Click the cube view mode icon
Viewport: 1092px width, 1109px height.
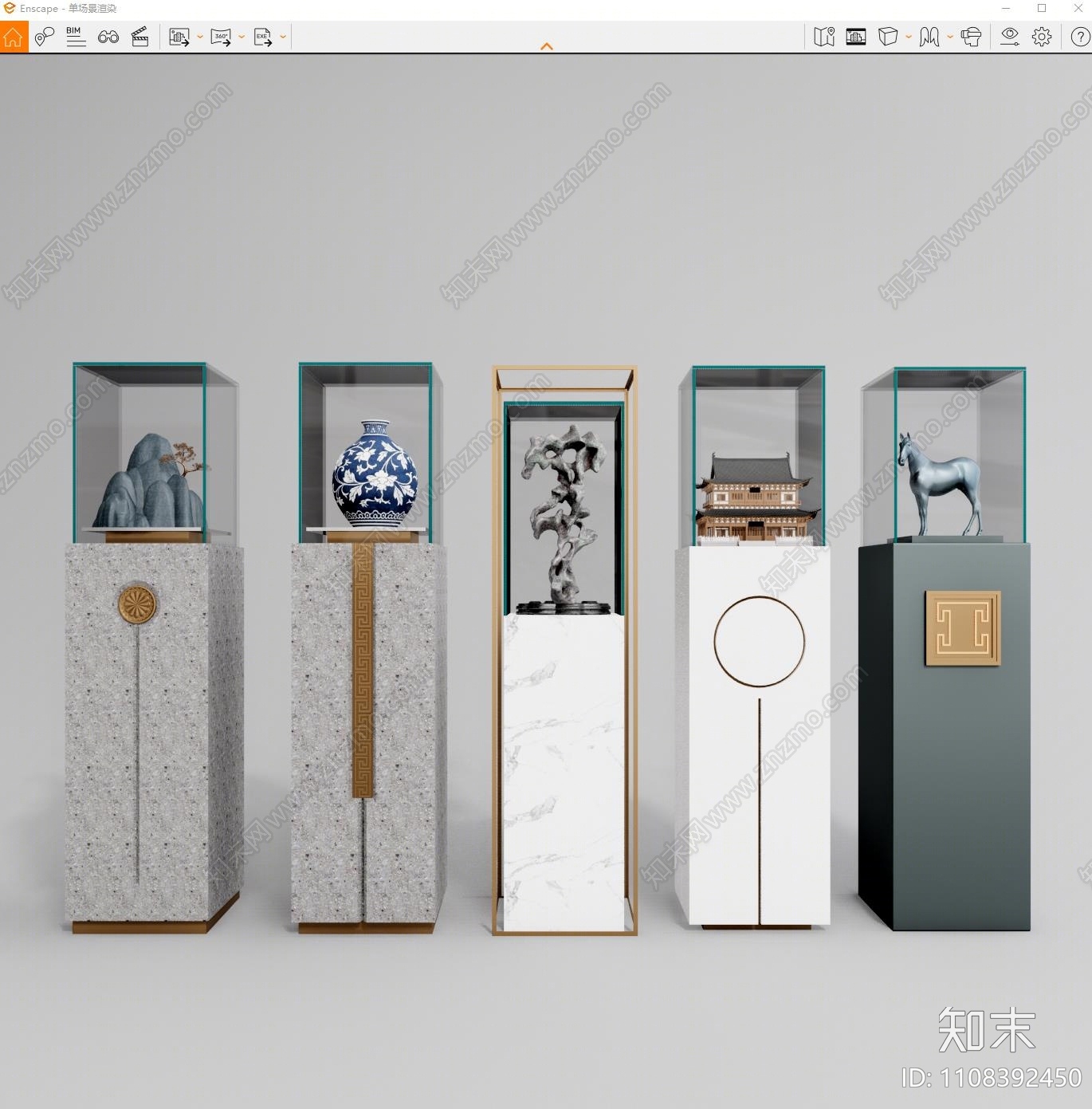[x=888, y=37]
